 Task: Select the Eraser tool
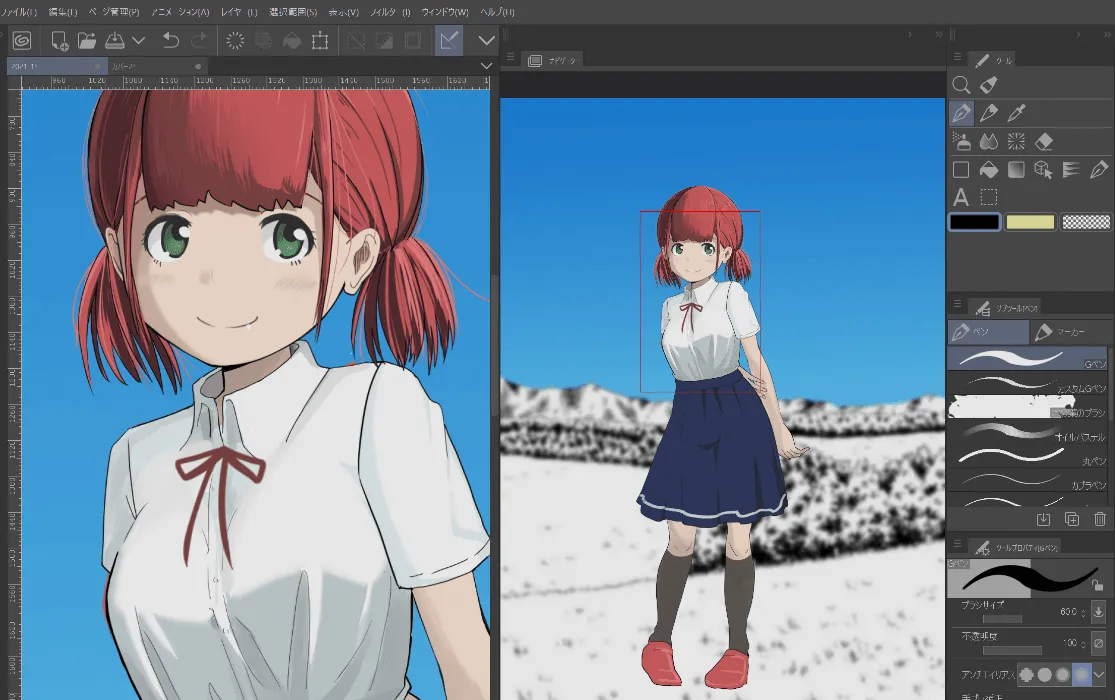[1044, 141]
